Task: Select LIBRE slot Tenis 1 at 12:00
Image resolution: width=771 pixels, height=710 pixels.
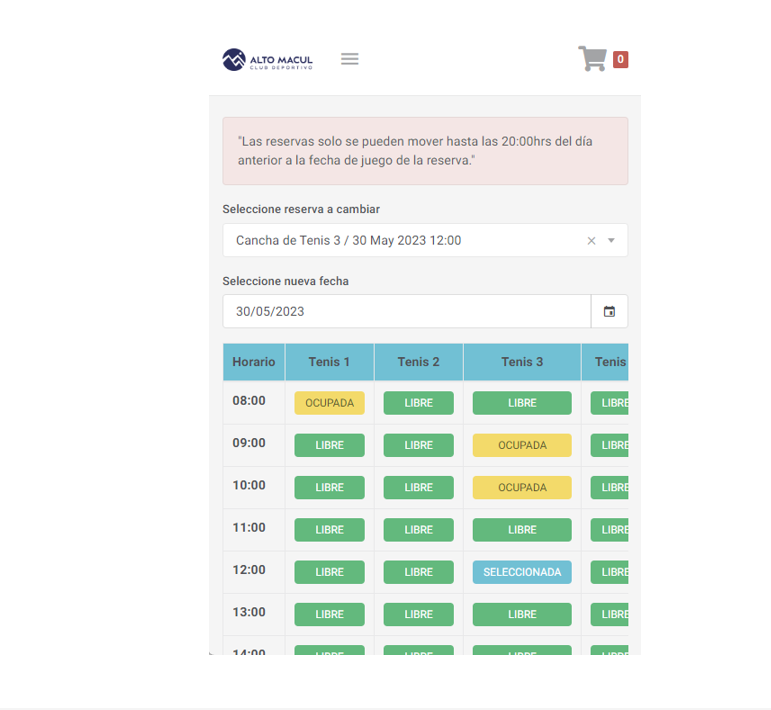Action: (329, 572)
